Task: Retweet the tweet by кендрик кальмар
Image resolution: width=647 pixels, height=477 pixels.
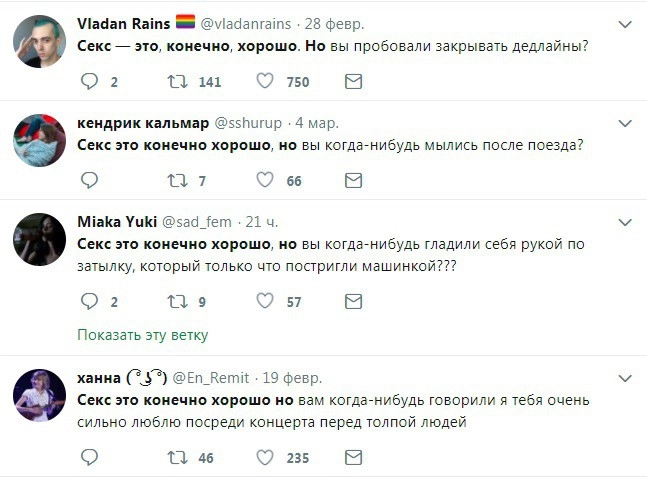Action: point(177,180)
